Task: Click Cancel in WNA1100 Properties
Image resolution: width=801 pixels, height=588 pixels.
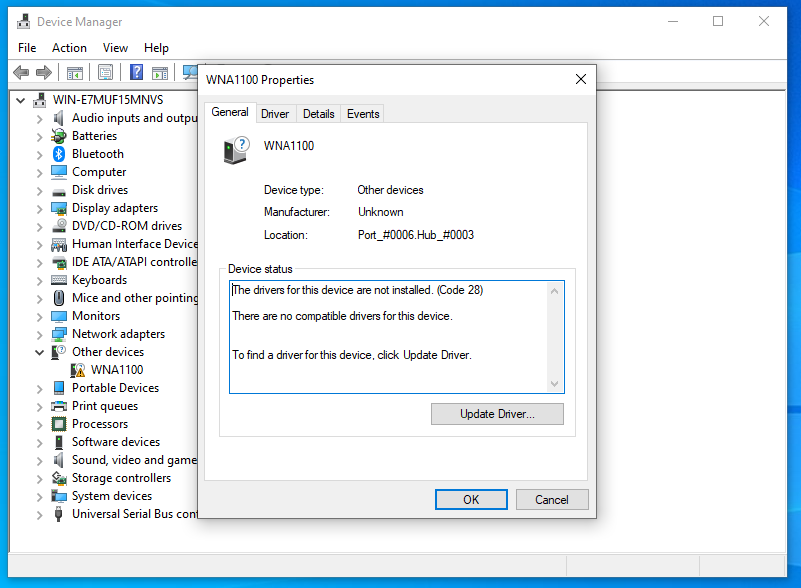Action: (552, 500)
